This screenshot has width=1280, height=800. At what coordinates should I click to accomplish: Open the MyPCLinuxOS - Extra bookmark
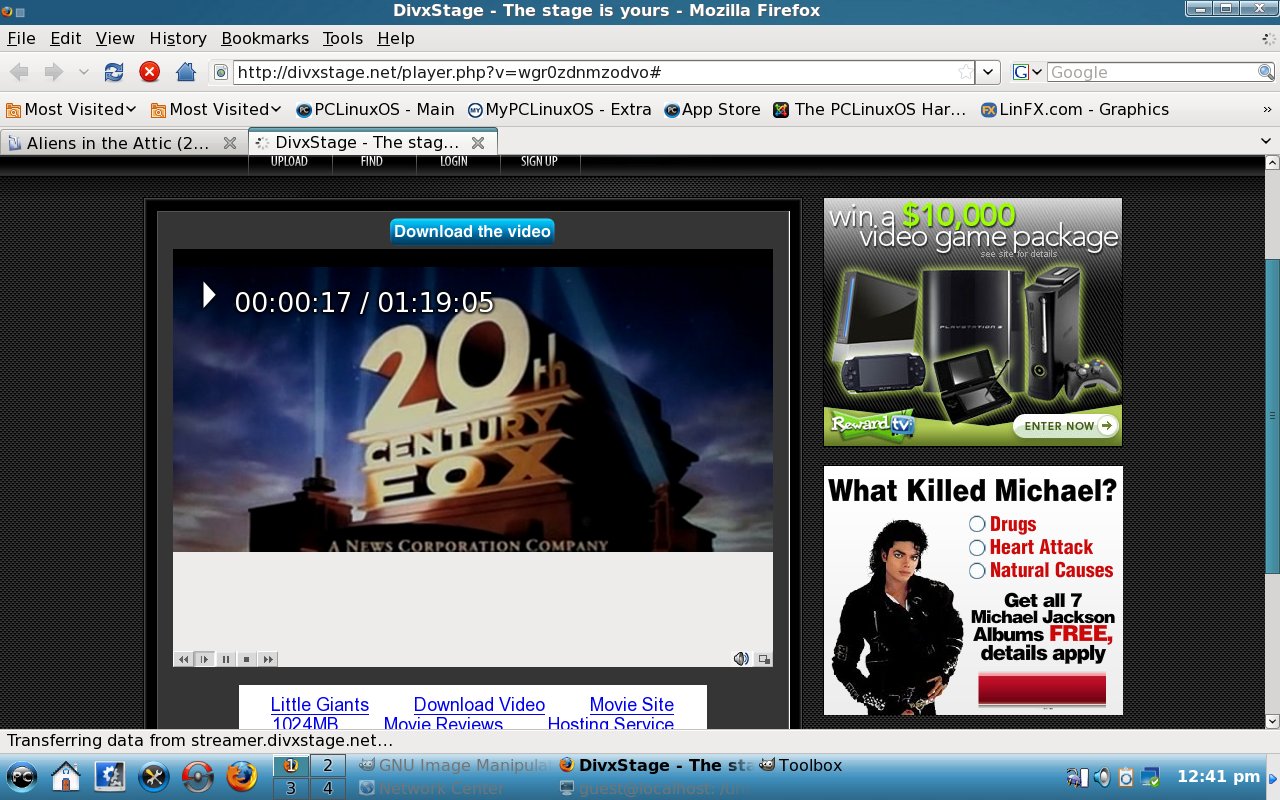pyautogui.click(x=560, y=109)
